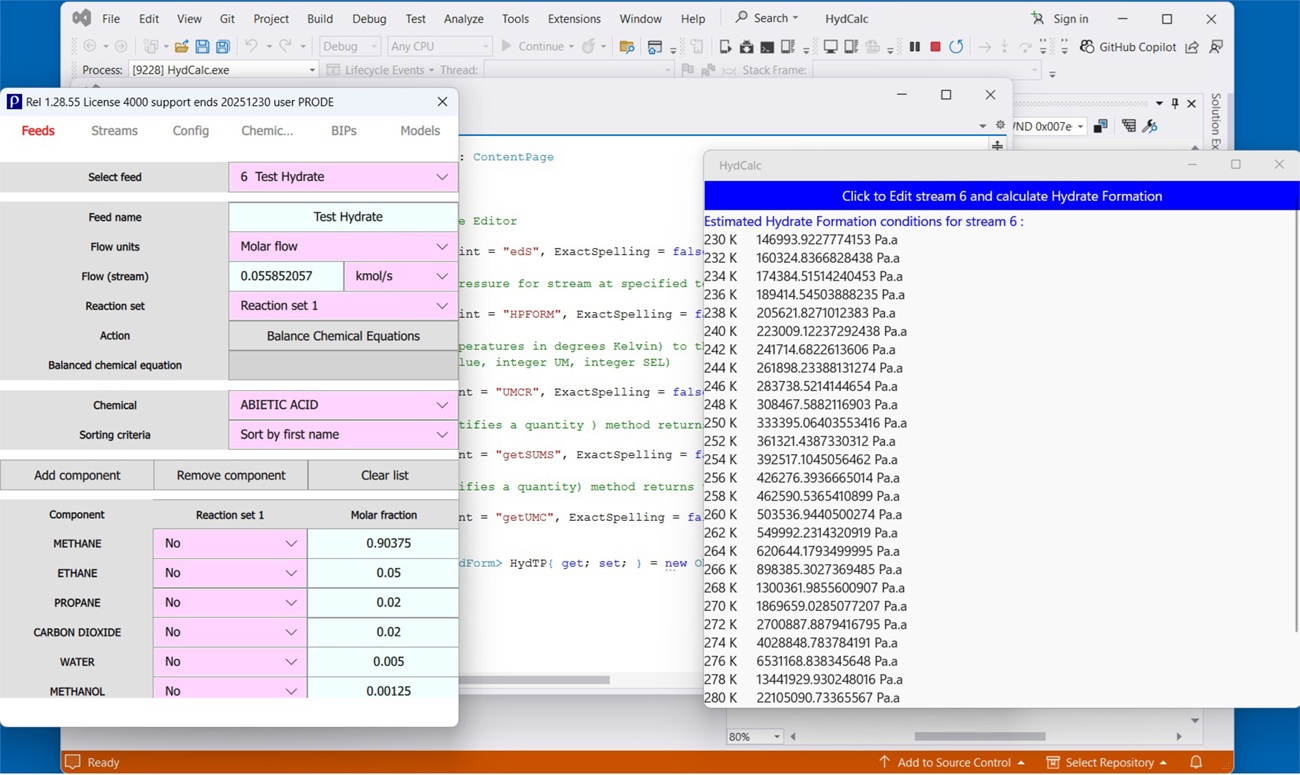Click Continue in the debug toolbar
This screenshot has width=1300, height=775.
(536, 47)
